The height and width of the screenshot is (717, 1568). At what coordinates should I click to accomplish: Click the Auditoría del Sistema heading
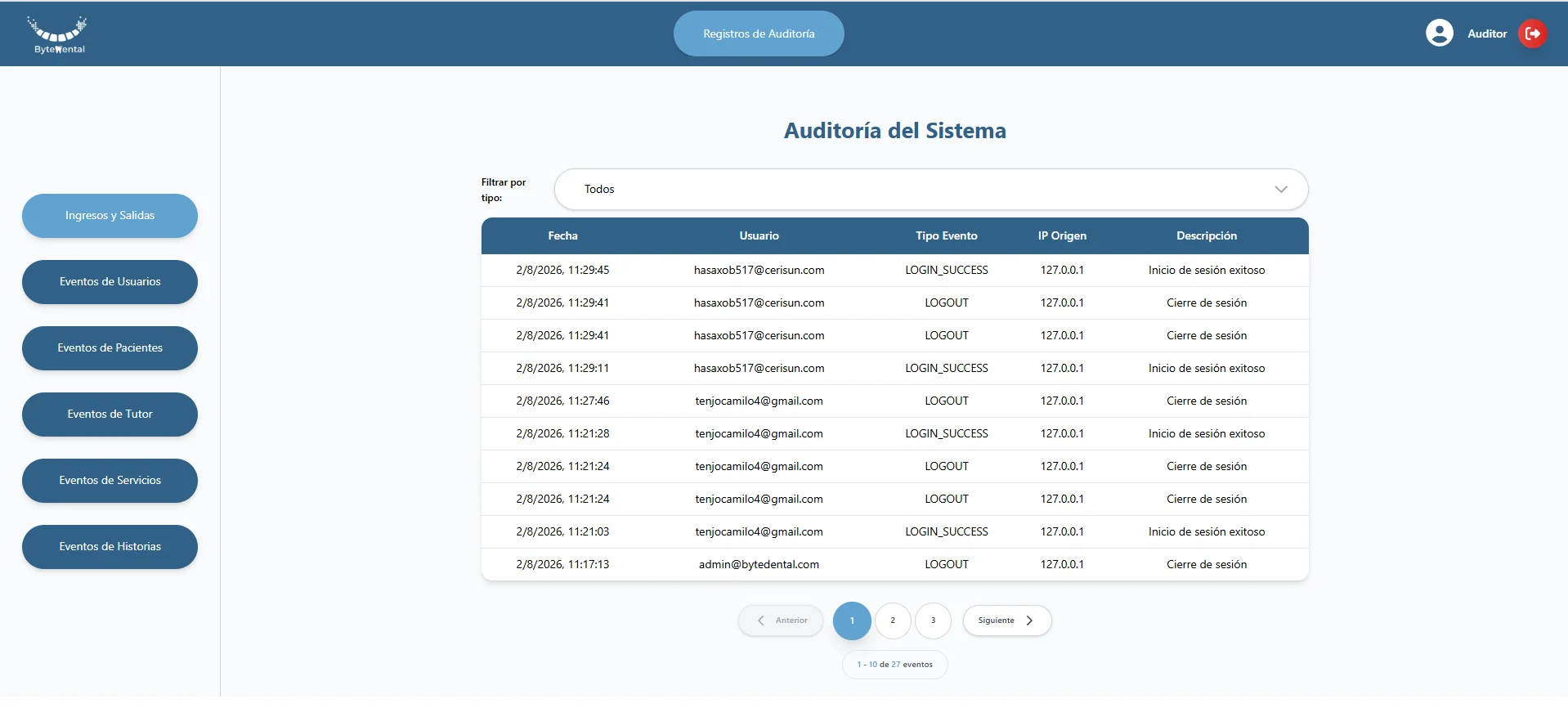coord(894,131)
